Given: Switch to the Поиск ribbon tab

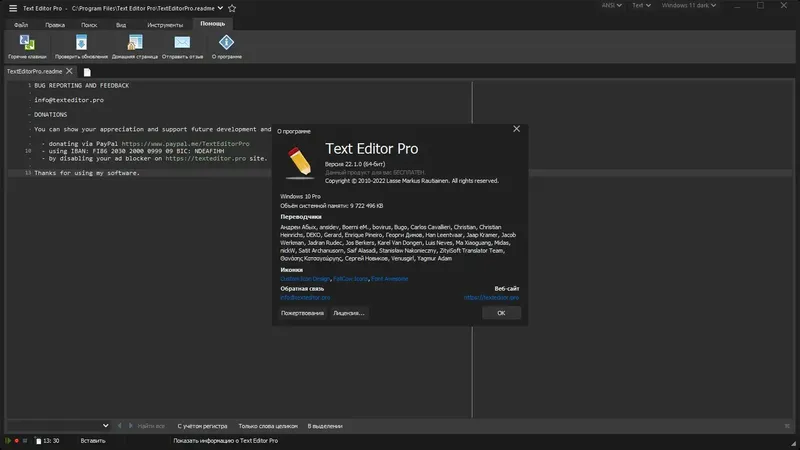Looking at the screenshot, I should pos(89,25).
